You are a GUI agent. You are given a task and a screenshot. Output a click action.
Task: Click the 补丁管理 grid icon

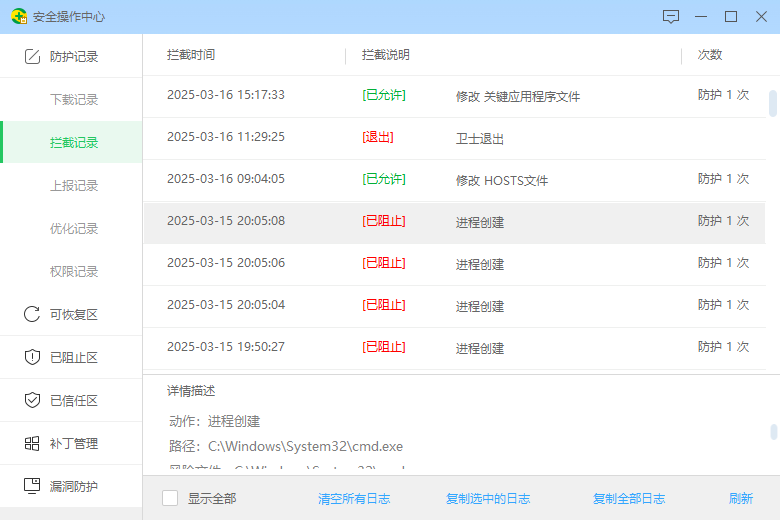(x=32, y=443)
